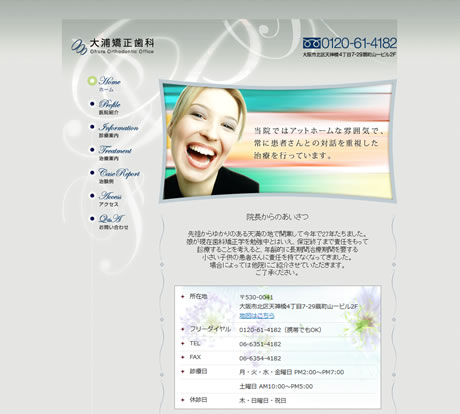Image resolution: width=460 pixels, height=414 pixels.
Task: Click the bullet dot beside Access
Action: tap(92, 196)
